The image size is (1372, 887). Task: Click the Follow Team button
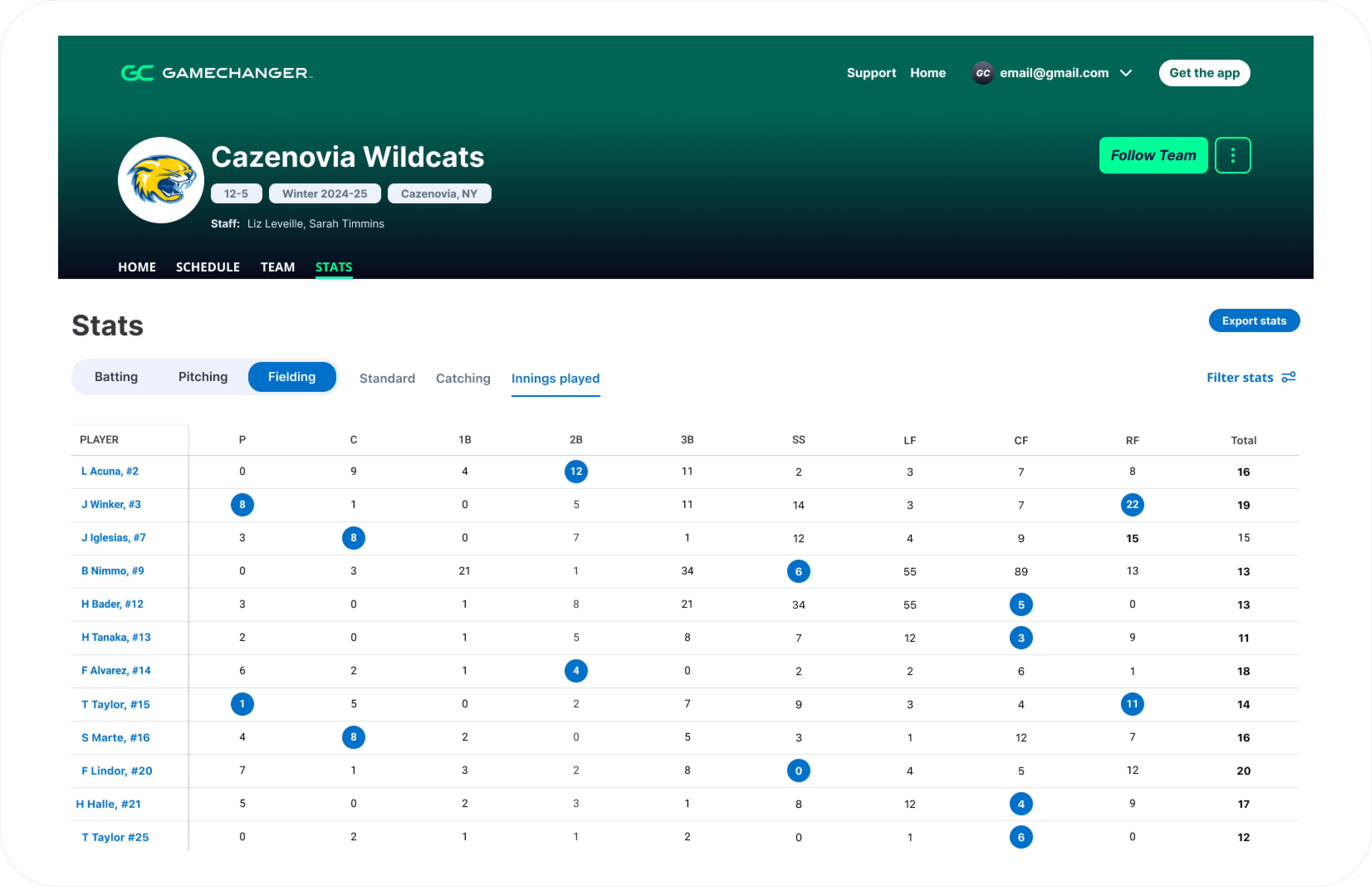pos(1153,155)
